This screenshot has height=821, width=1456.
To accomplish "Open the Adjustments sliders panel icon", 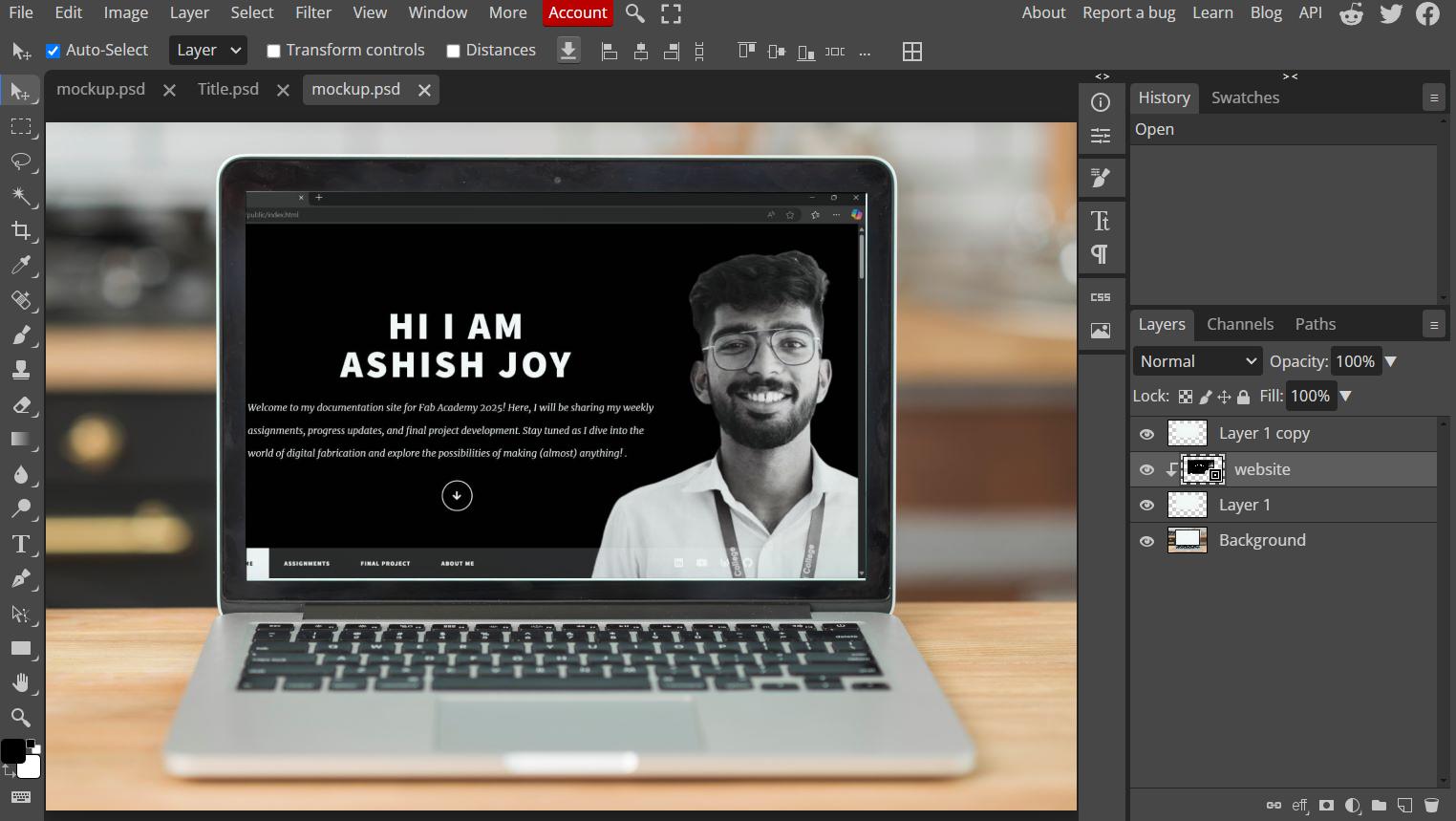I will 1101,136.
